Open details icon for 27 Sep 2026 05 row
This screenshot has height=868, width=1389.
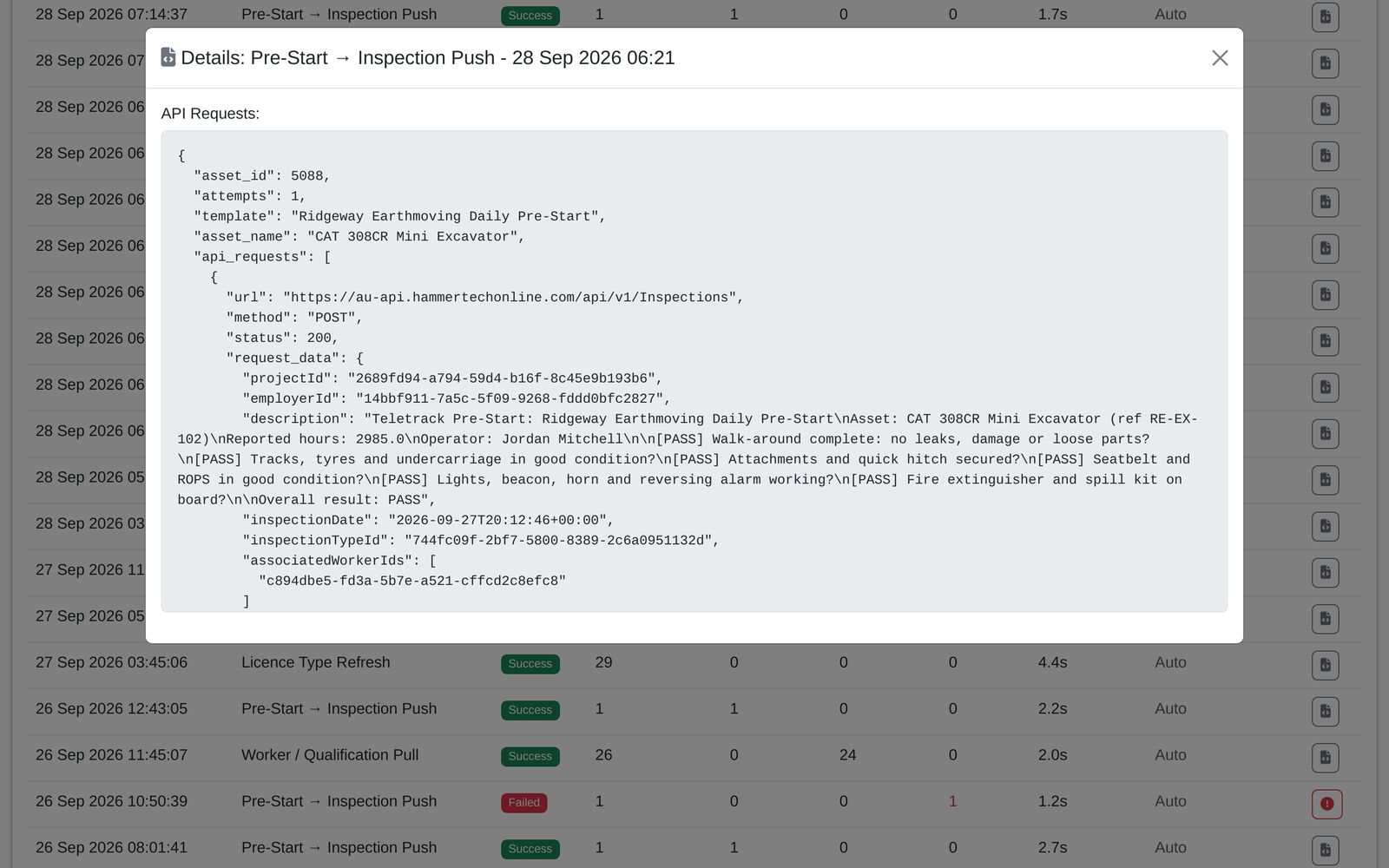coord(1325,619)
